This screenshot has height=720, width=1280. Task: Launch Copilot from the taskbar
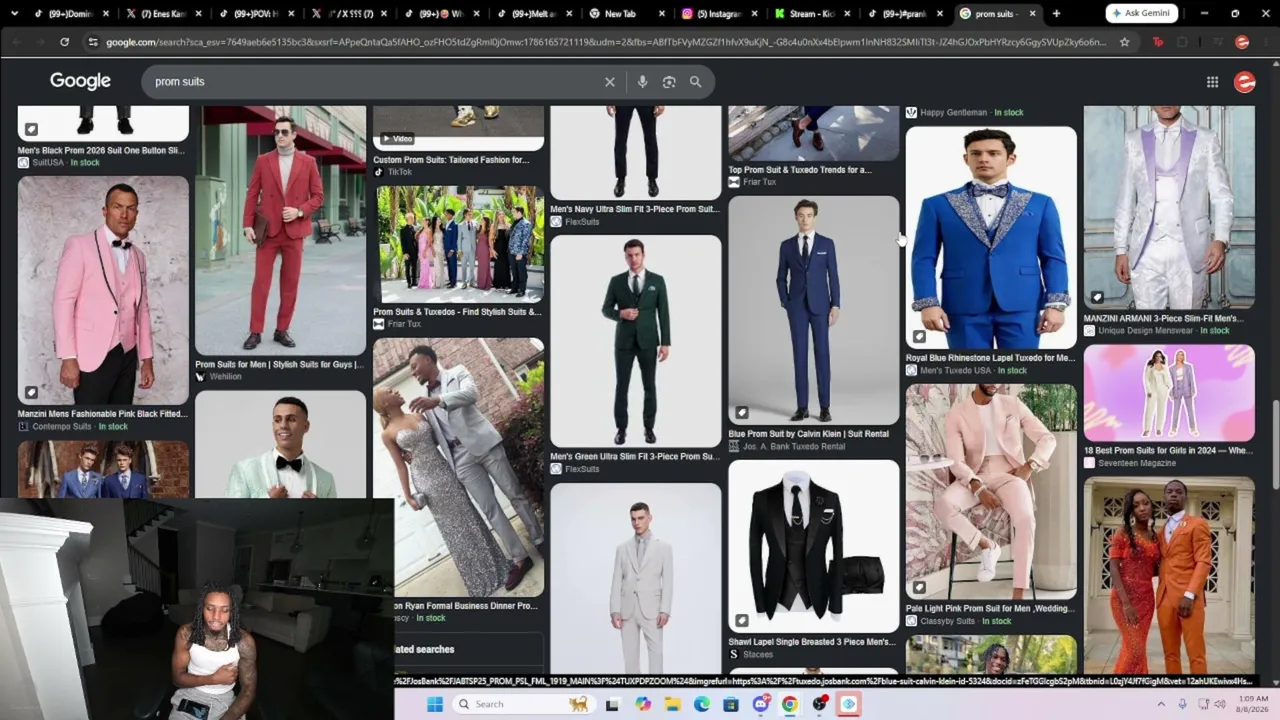pyautogui.click(x=643, y=704)
